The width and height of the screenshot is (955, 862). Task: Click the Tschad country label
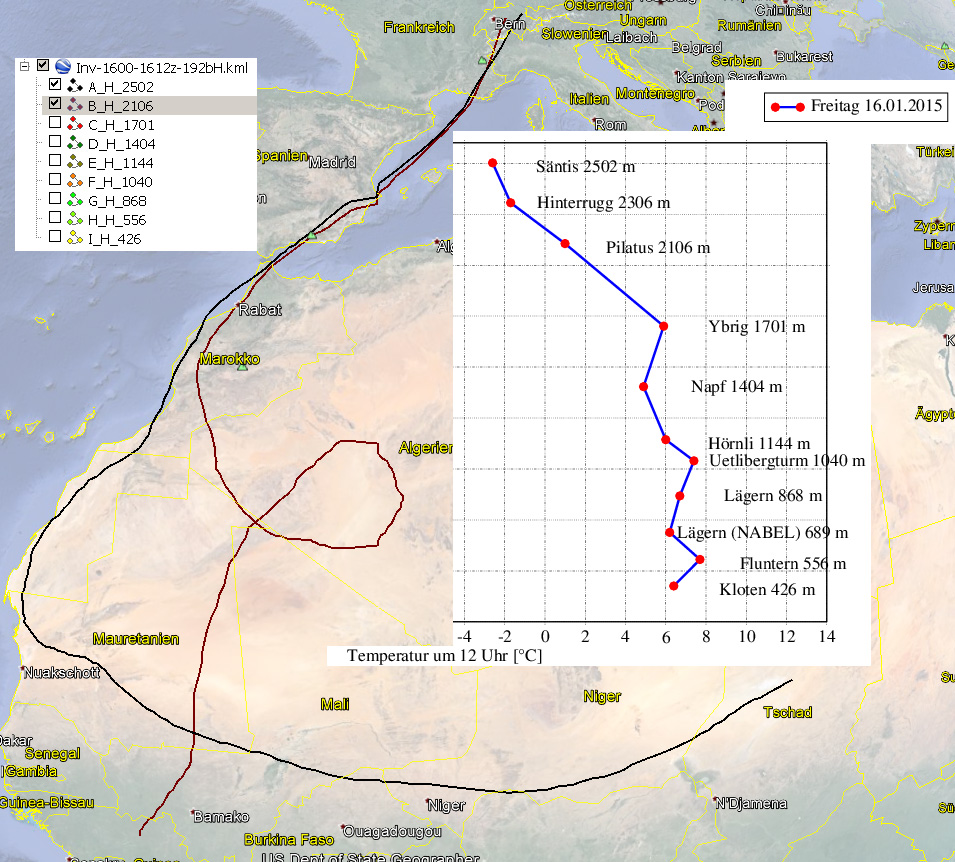788,712
